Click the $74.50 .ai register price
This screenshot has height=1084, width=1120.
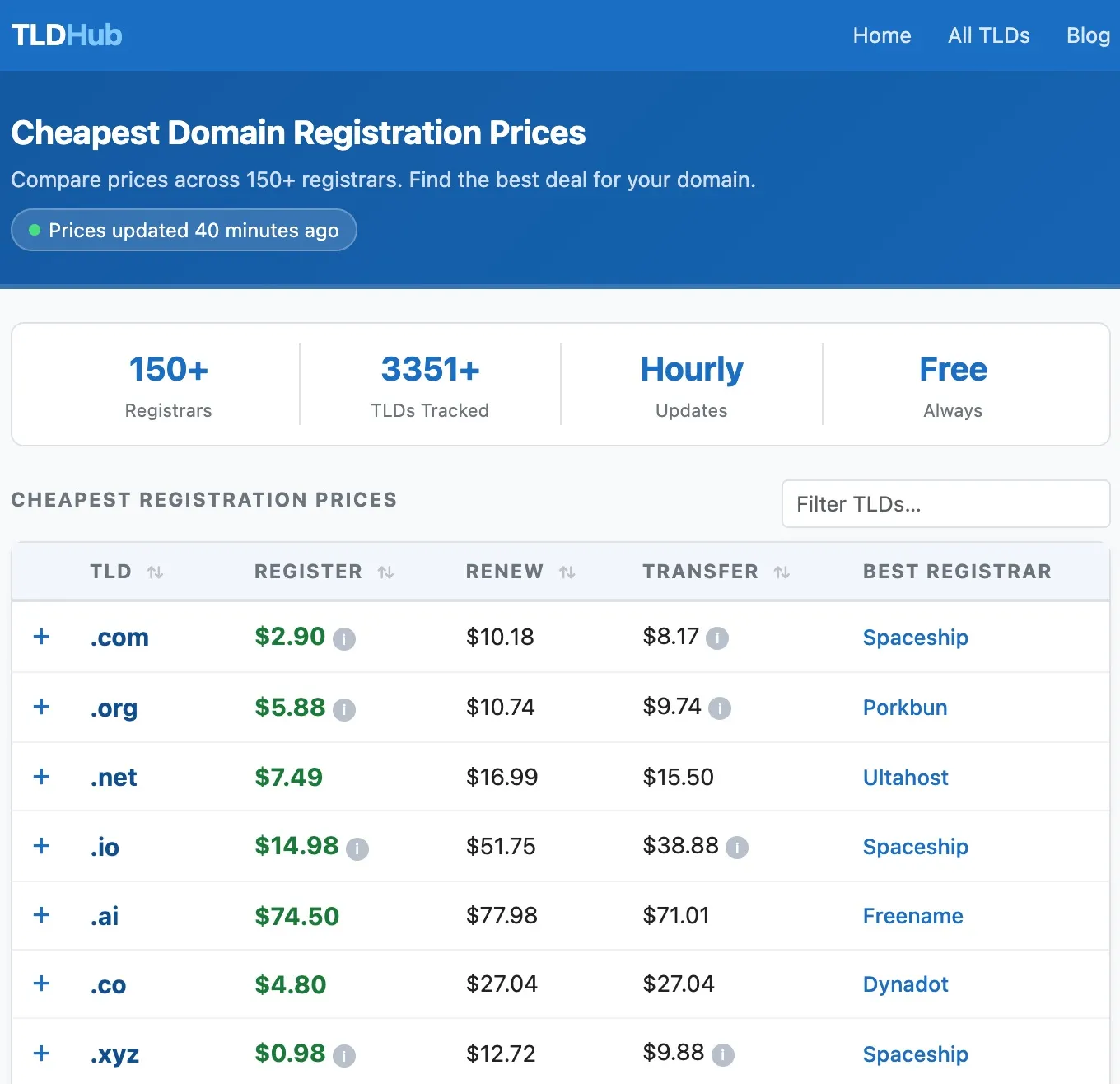[297, 916]
